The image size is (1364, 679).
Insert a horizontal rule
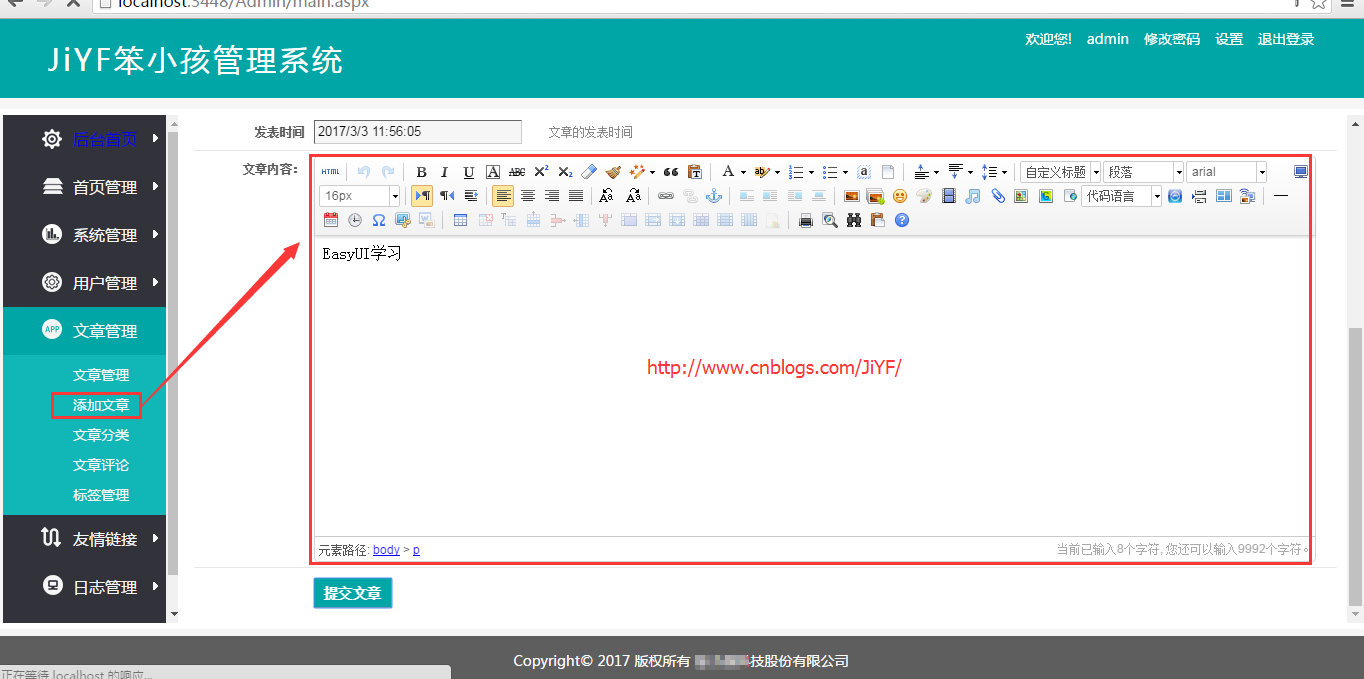[1281, 196]
